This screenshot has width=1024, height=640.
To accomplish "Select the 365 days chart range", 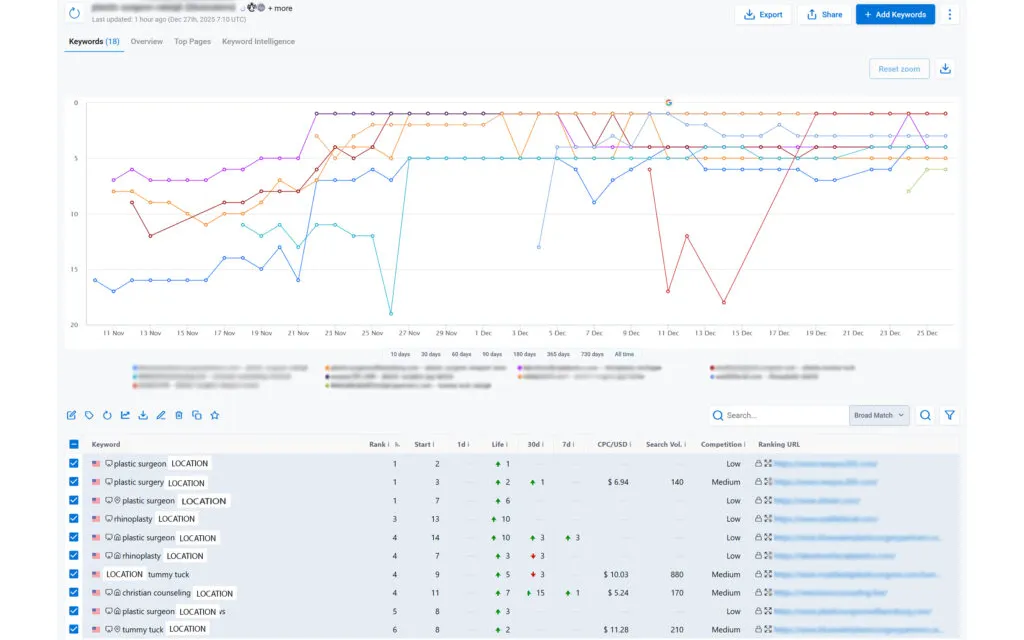I will [x=558, y=354].
